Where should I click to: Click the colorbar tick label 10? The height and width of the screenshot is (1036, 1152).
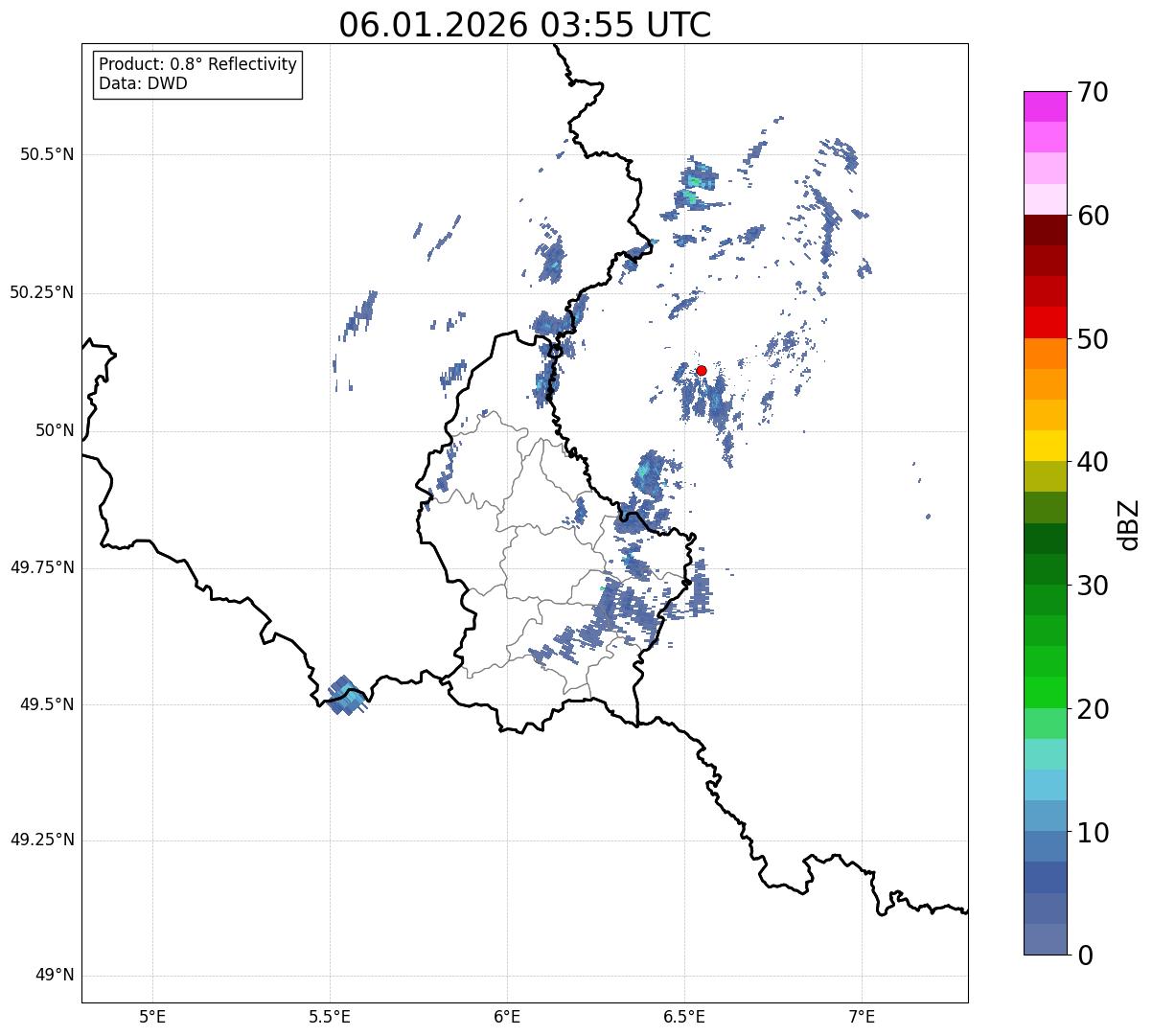tap(1093, 833)
